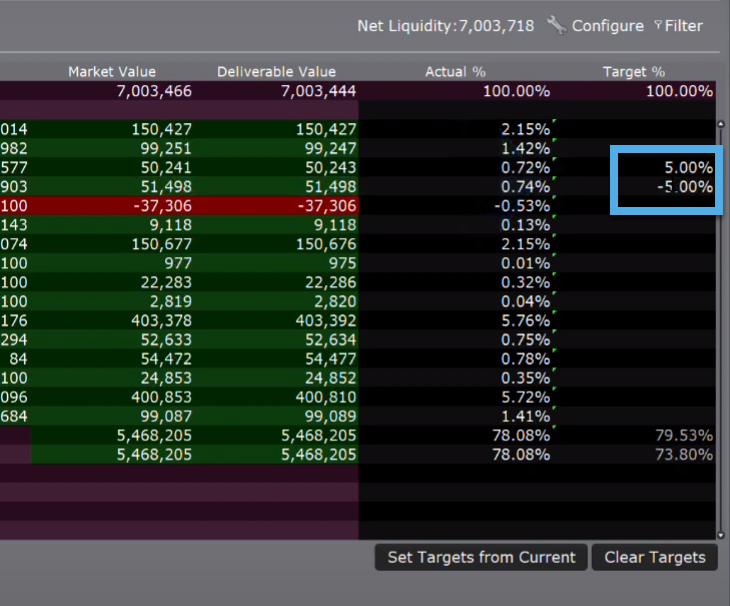Select the Target % cell showing -5.00%
The height and width of the screenshot is (606, 730).
[665, 187]
